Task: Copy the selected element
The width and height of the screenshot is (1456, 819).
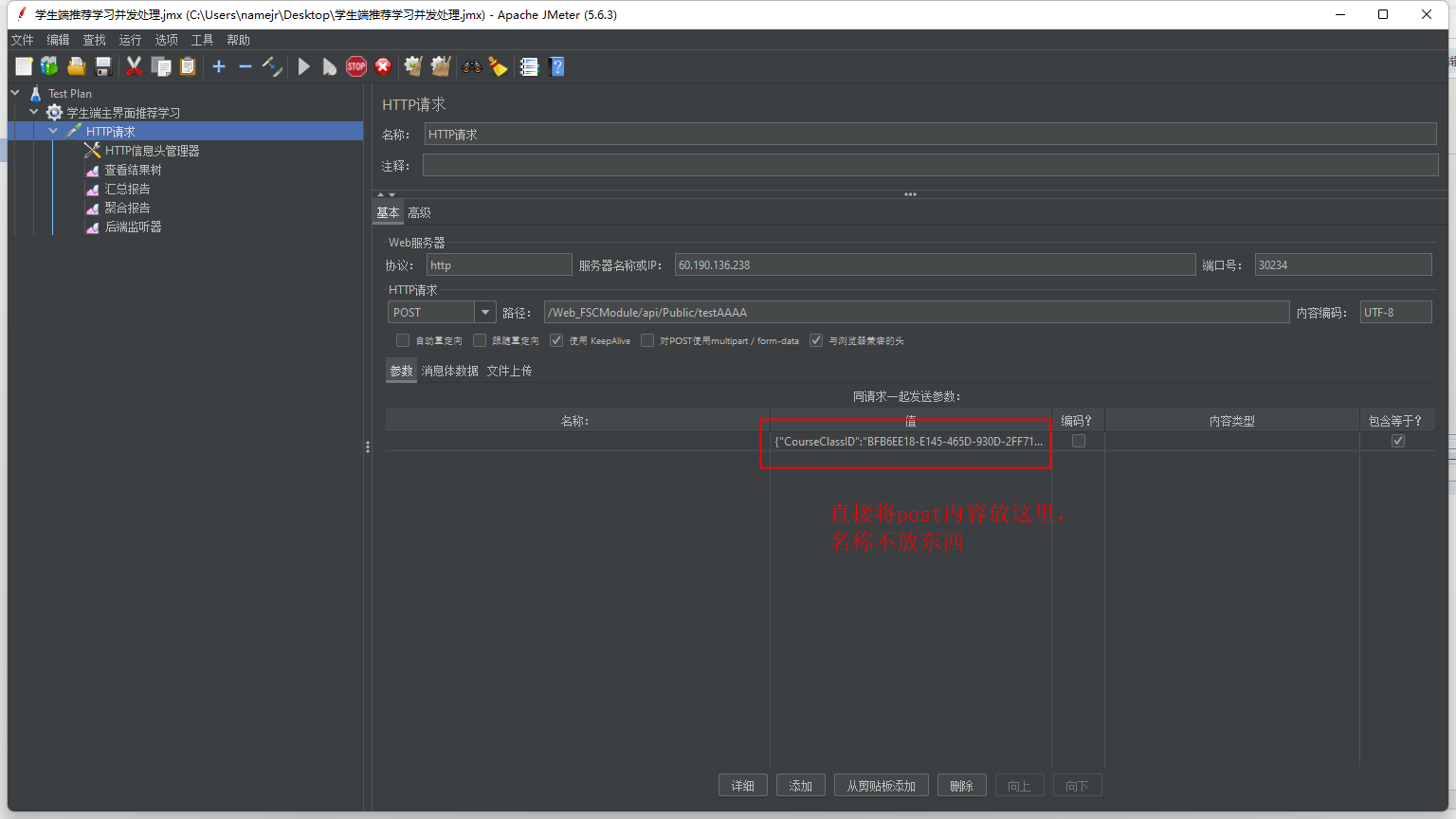Action: coord(161,66)
